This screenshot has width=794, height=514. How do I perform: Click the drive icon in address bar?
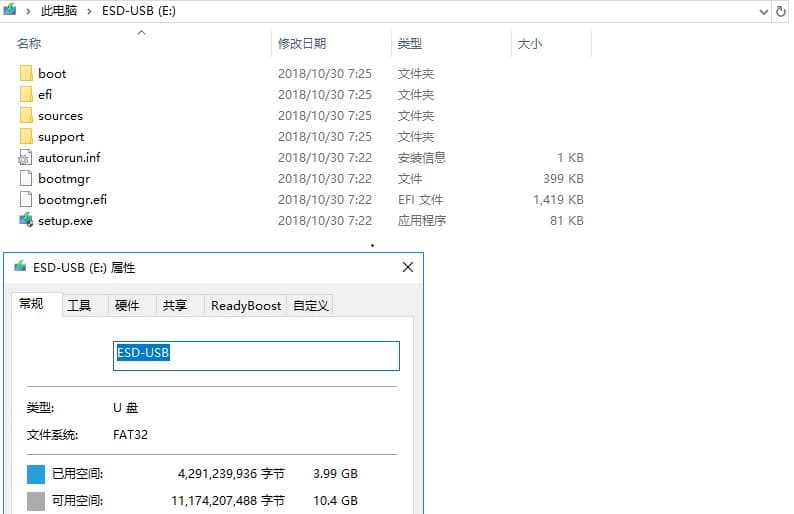tap(10, 10)
